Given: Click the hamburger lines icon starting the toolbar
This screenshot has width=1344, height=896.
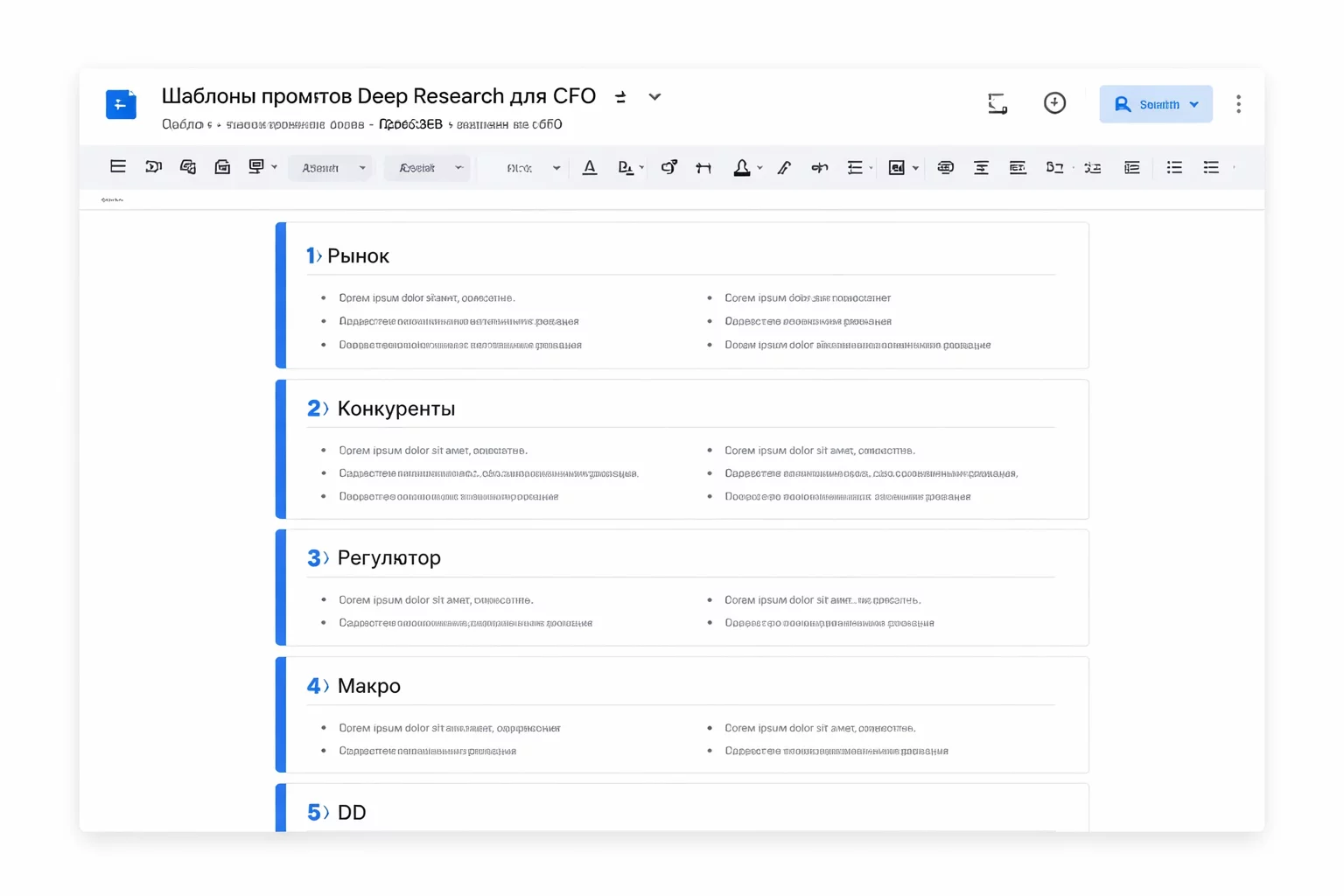Looking at the screenshot, I should [x=118, y=166].
